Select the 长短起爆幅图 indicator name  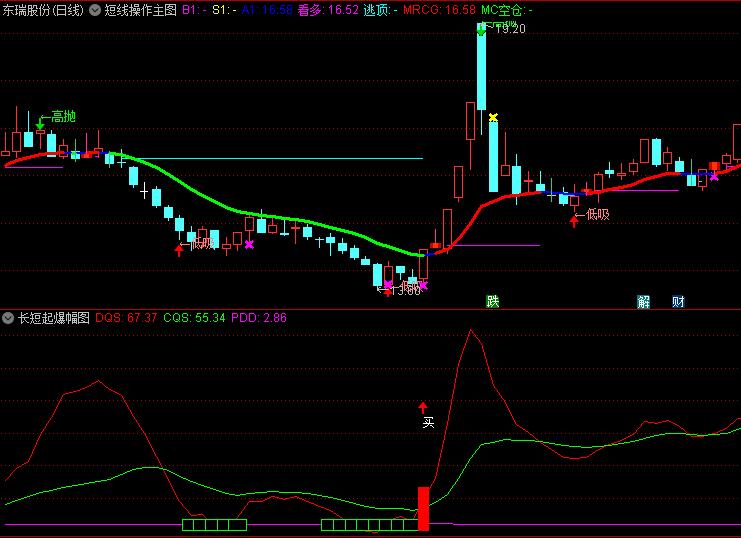point(54,318)
